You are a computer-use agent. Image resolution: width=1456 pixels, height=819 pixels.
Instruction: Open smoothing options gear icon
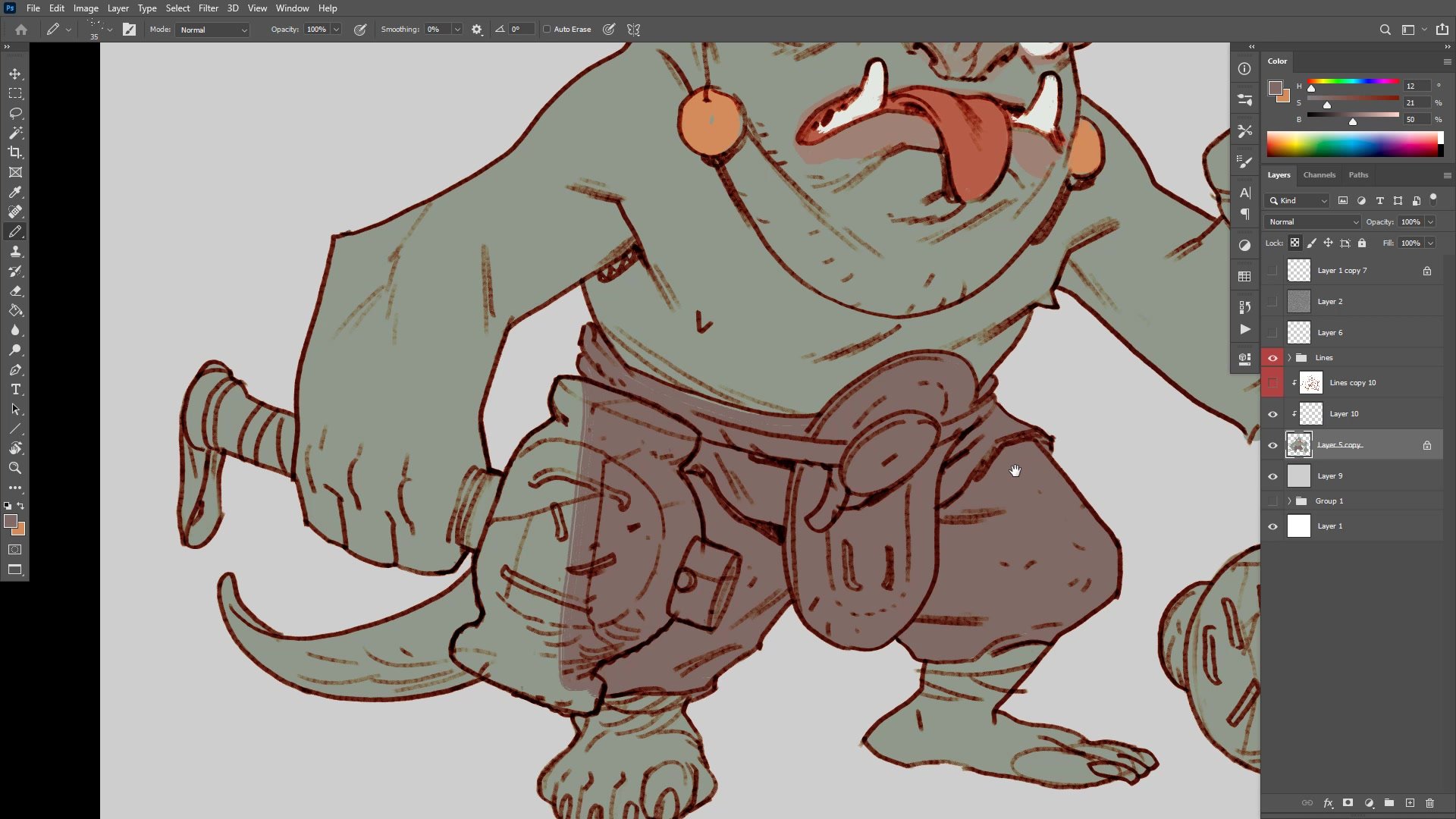476,30
